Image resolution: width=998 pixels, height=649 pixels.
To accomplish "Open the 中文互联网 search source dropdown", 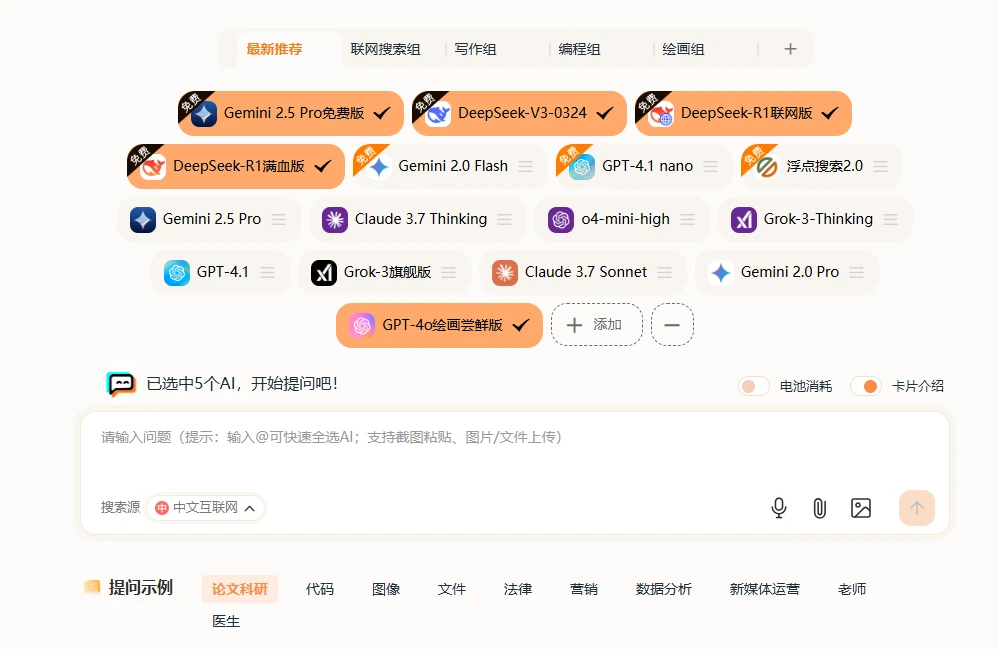I will 205,508.
